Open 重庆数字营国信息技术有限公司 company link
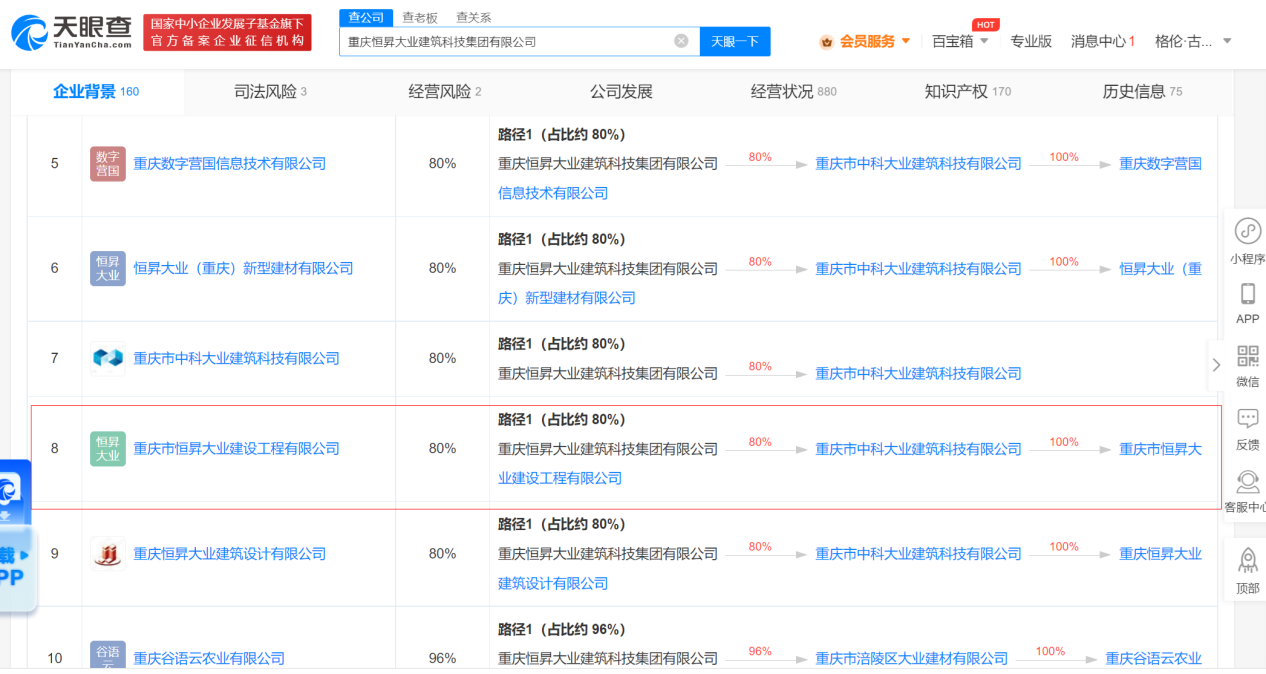 pyautogui.click(x=230, y=163)
